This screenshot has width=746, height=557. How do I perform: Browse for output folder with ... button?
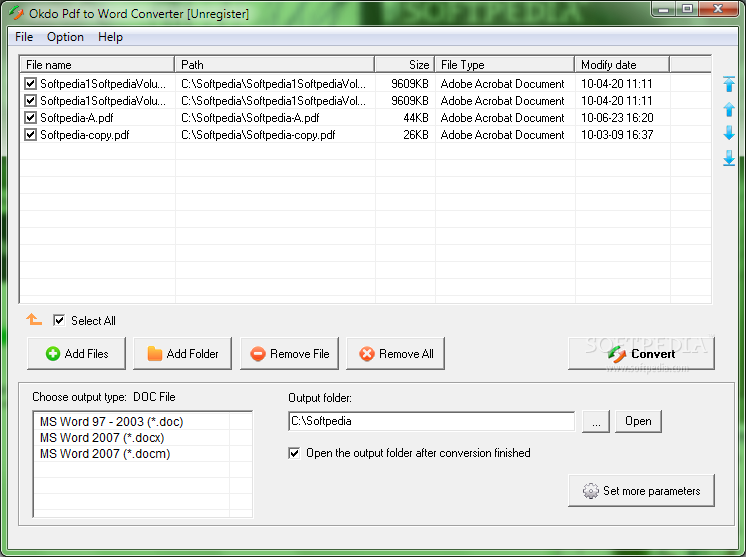[596, 421]
